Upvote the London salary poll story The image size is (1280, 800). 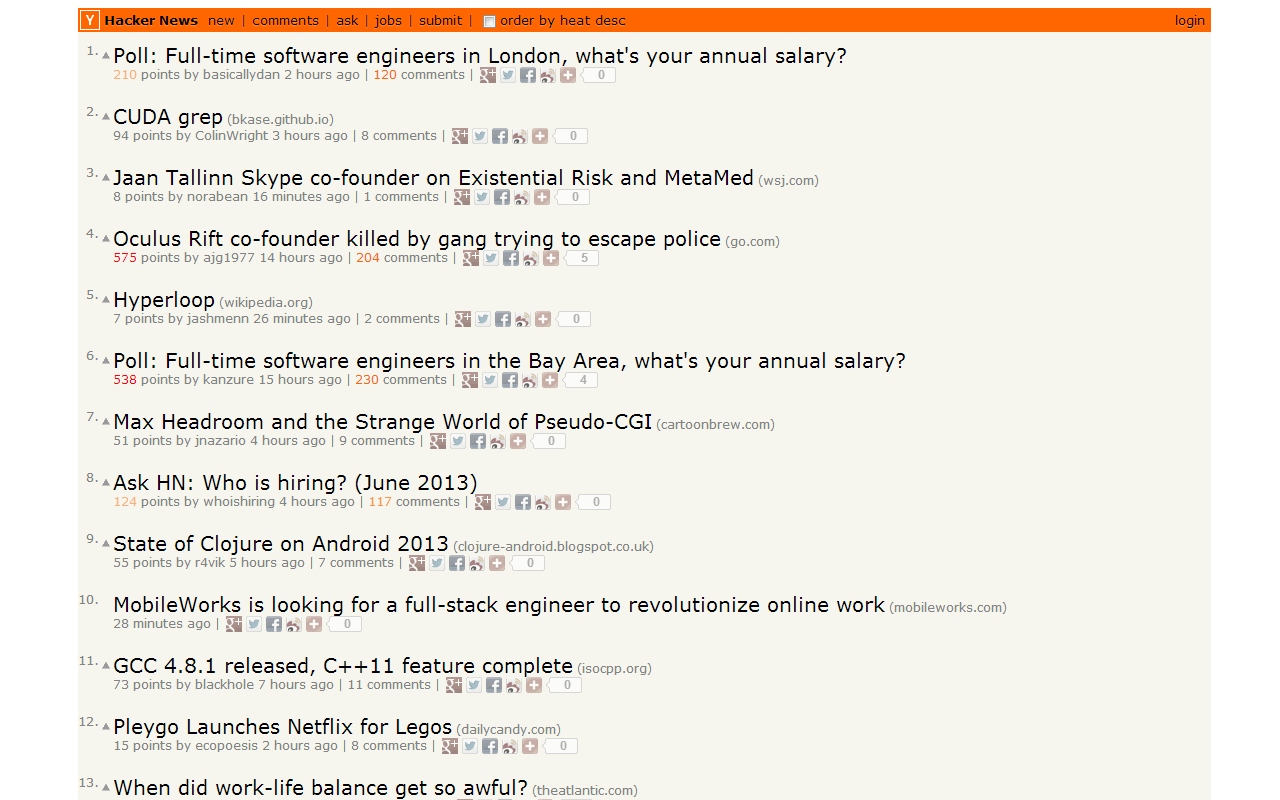106,56
